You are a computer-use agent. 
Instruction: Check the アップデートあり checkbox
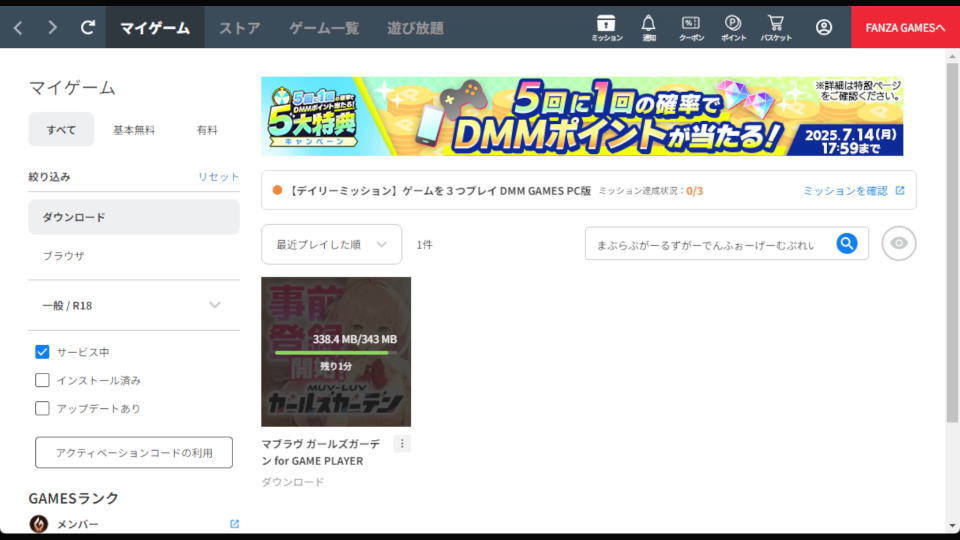point(42,408)
